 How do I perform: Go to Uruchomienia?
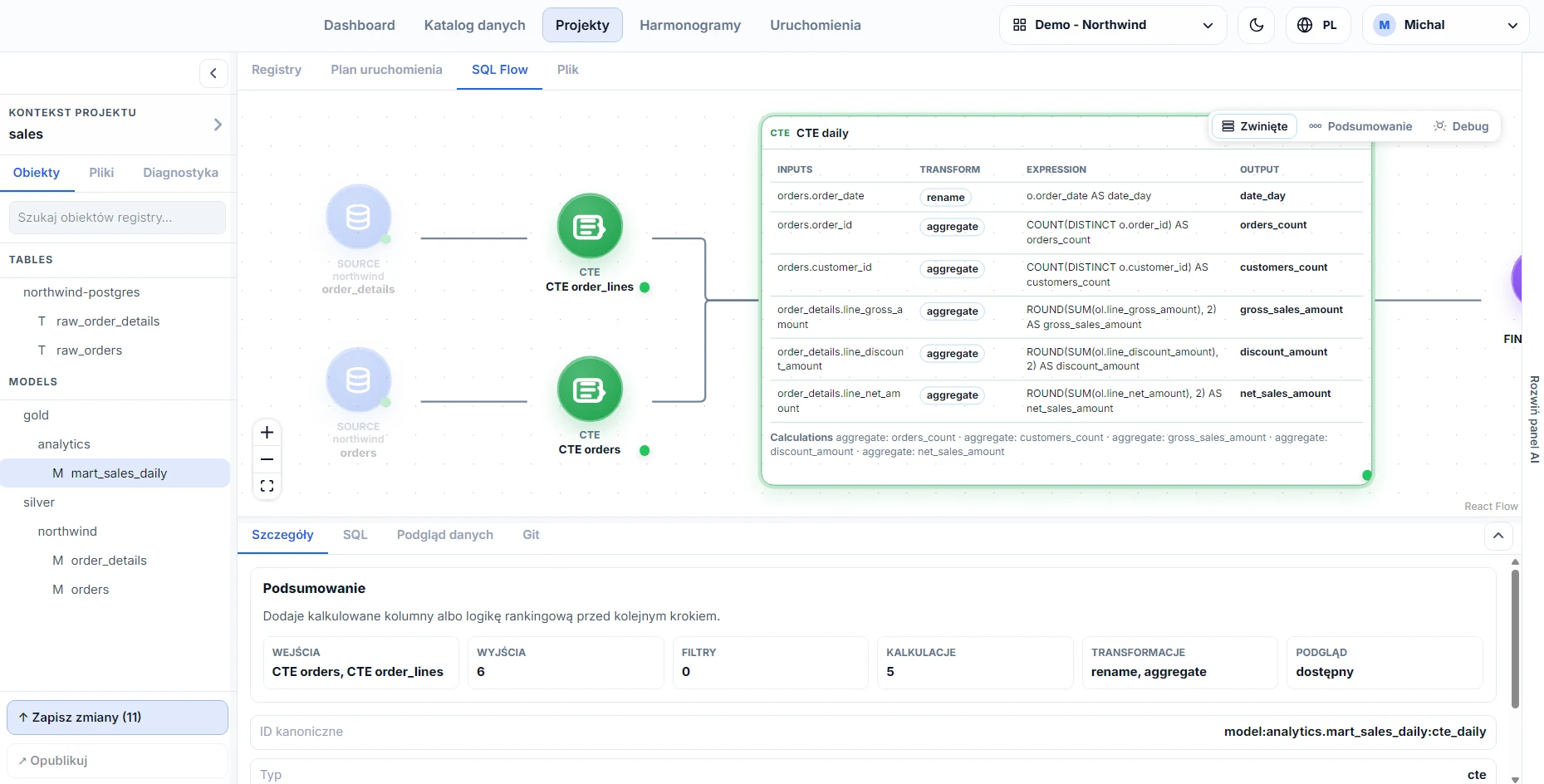816,25
